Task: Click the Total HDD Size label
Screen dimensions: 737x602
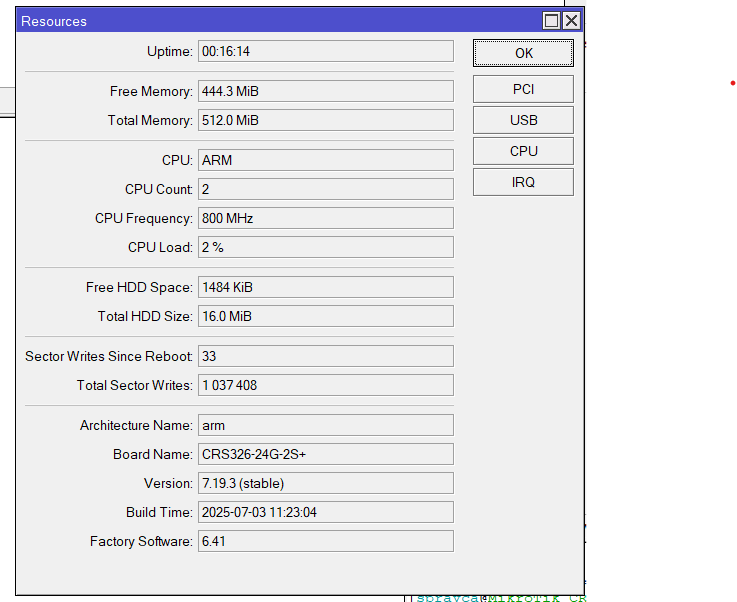Action: pos(145,316)
